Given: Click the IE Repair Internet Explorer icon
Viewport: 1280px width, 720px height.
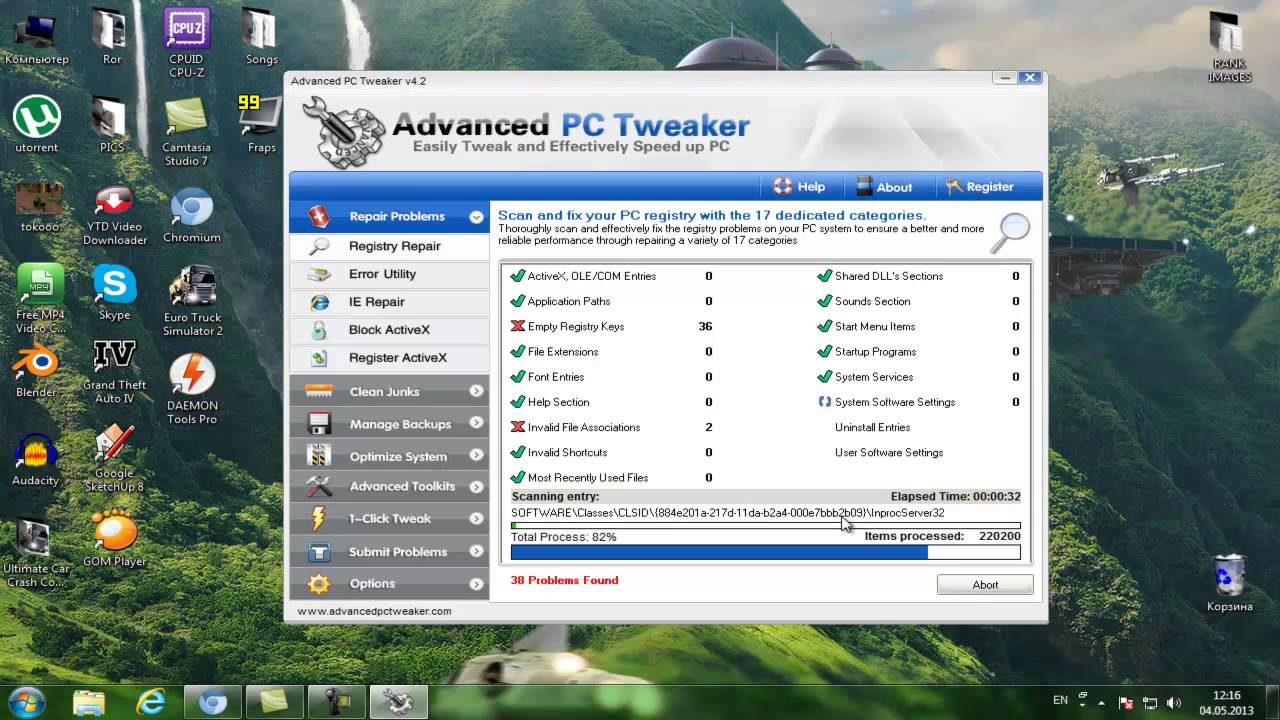Looking at the screenshot, I should (319, 302).
